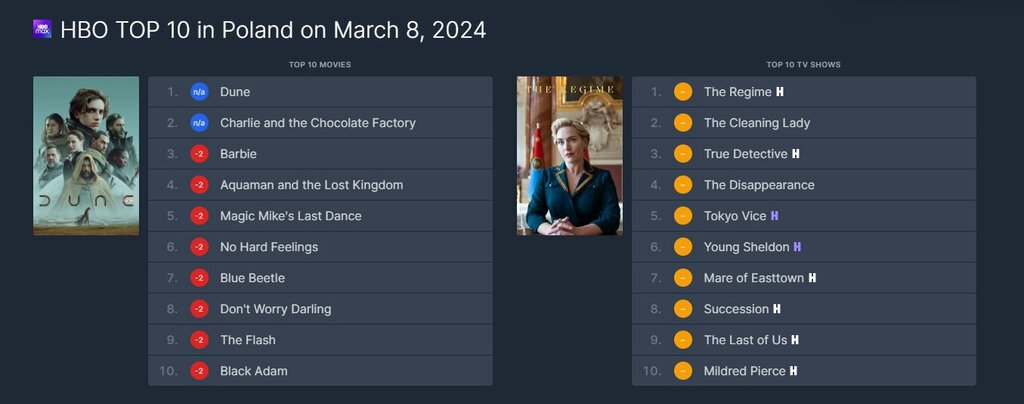Screen dimensions: 1024x404
Task: Select Magic Mike's Last Dance entry
Action: [320, 216]
